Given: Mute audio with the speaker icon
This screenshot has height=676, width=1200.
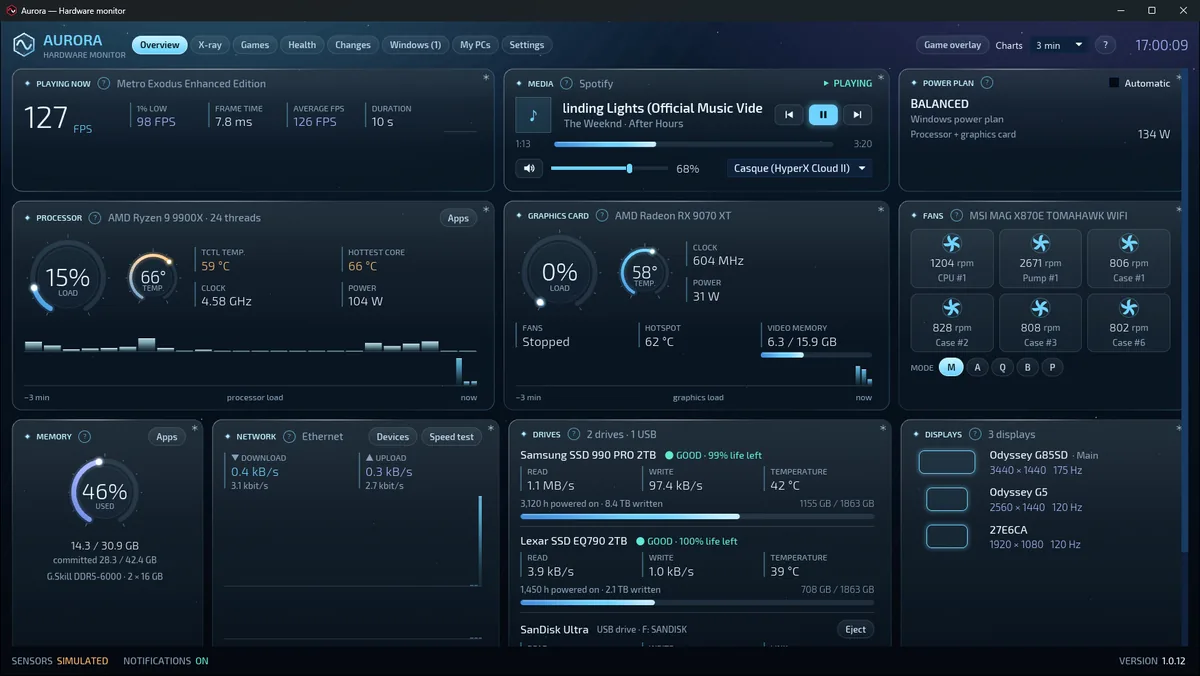Looking at the screenshot, I should (530, 168).
